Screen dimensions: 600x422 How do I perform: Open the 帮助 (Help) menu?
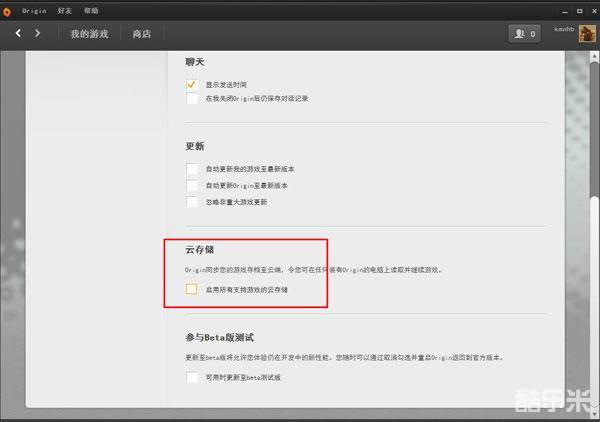(x=91, y=8)
